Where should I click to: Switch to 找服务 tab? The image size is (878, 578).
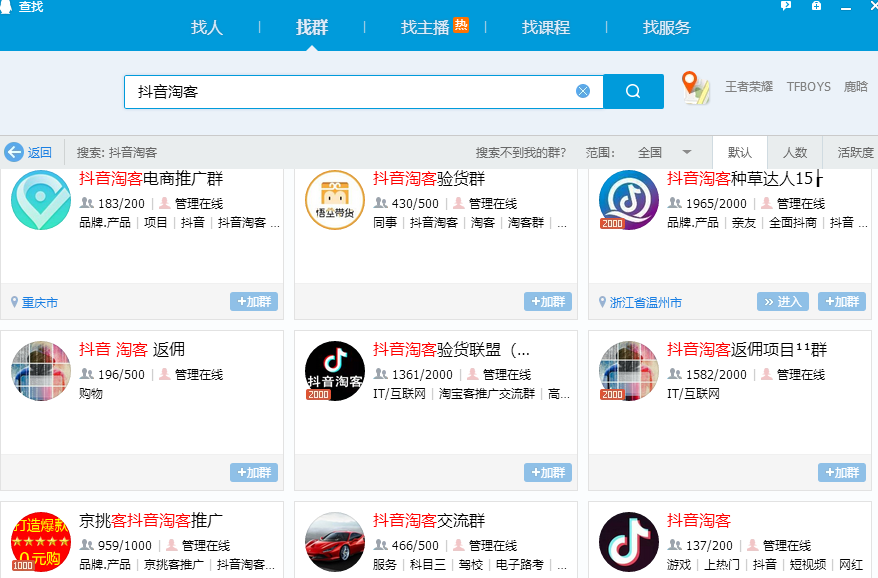click(666, 27)
